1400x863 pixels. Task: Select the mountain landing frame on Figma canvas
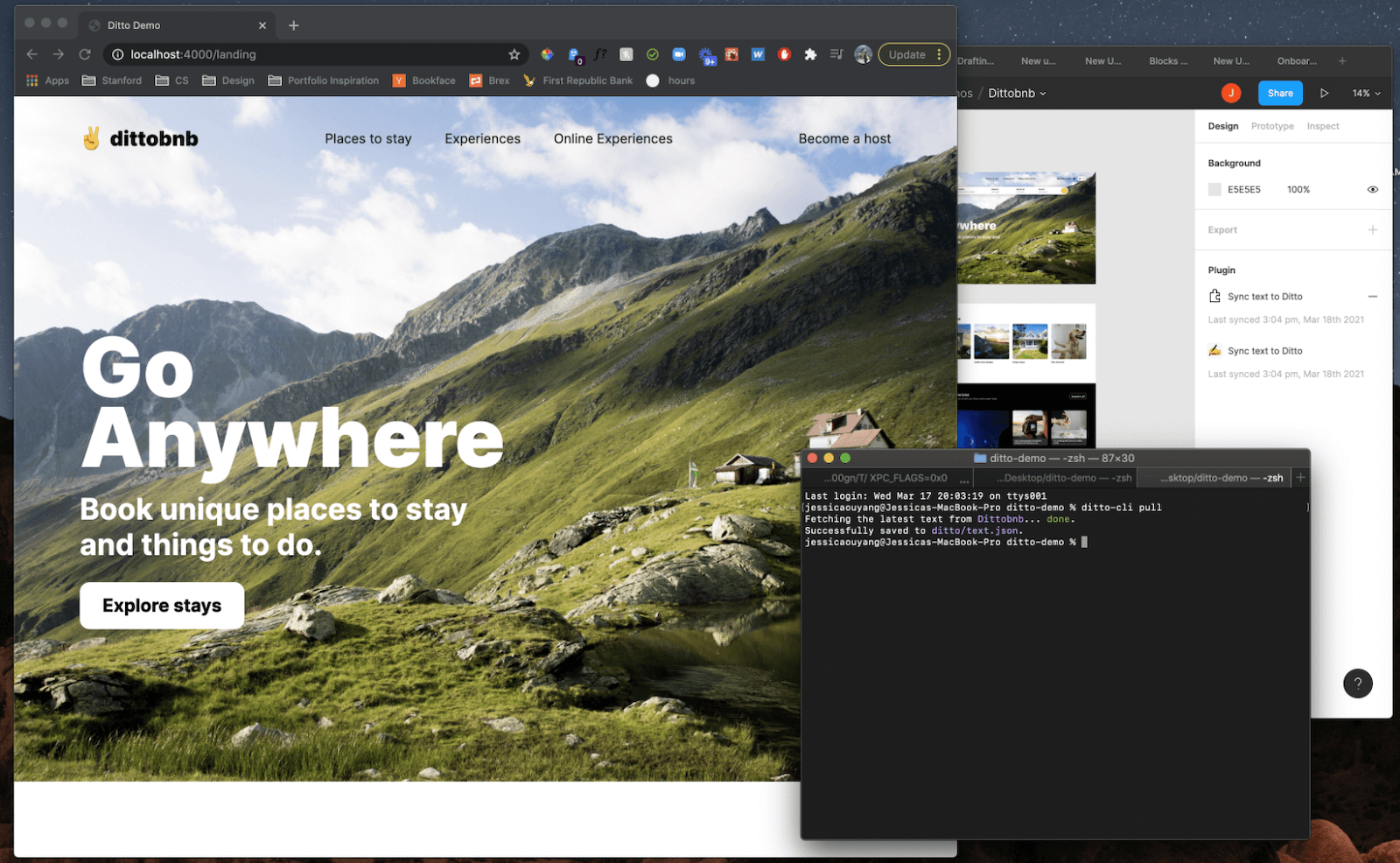1026,228
